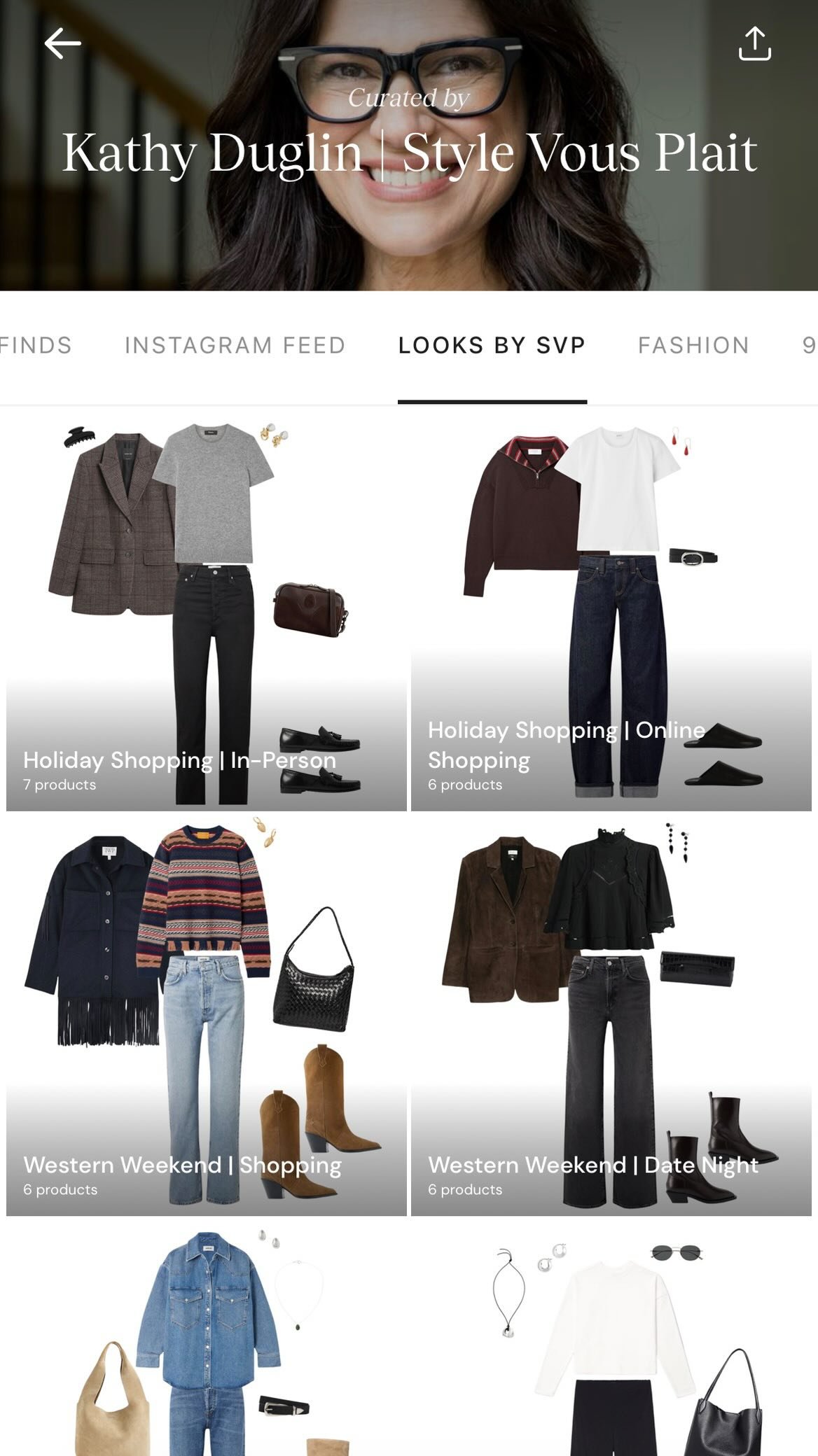Tap the tan cowboy boots image
818x1456 pixels.
point(319,1120)
